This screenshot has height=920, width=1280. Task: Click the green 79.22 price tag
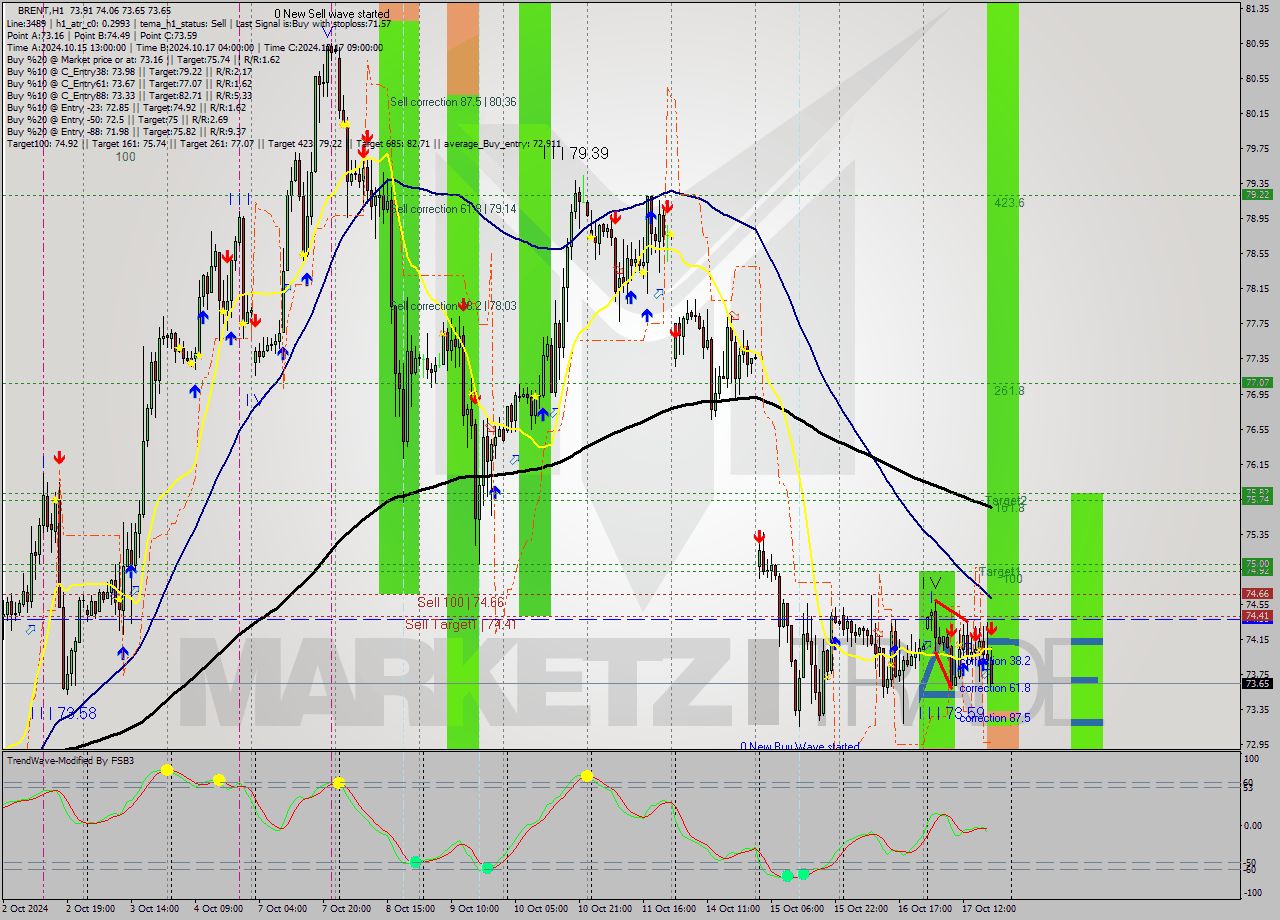click(x=1256, y=195)
